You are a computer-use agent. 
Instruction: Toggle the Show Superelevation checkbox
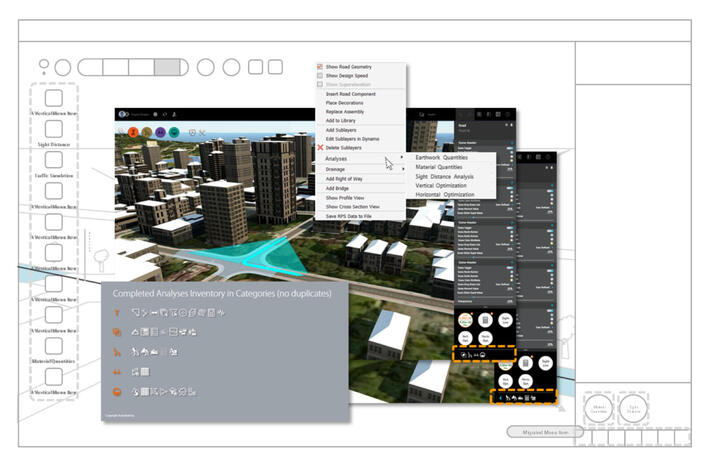pos(320,84)
